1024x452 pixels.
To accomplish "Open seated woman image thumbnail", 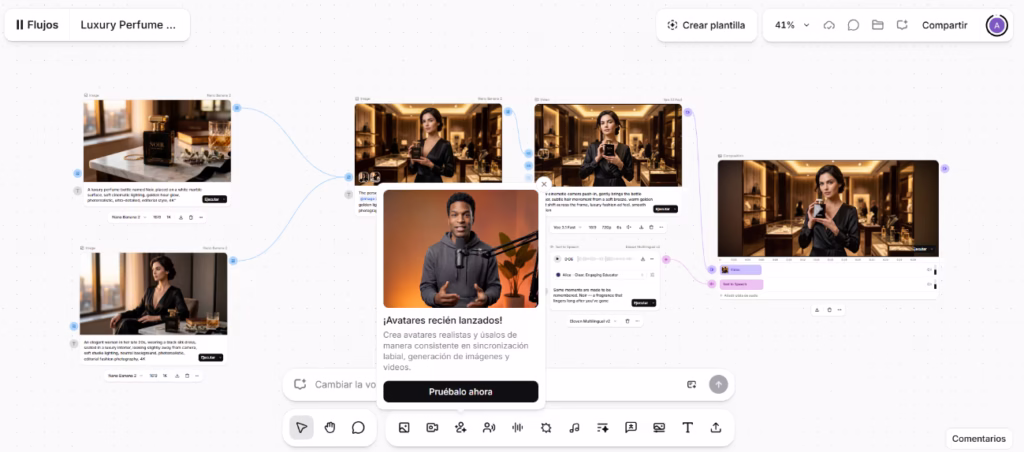I will (153, 293).
